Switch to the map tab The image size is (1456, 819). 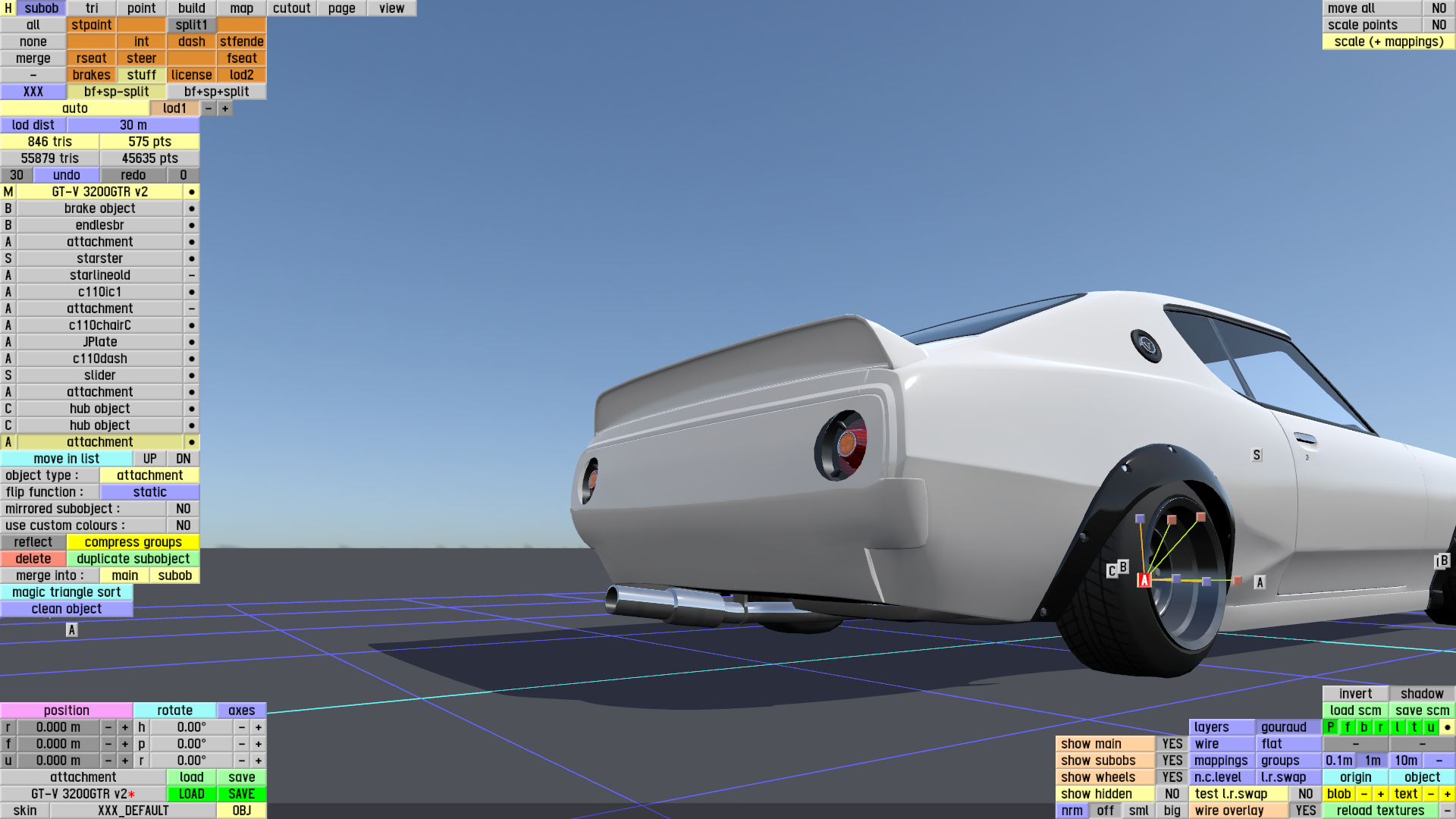pos(241,8)
